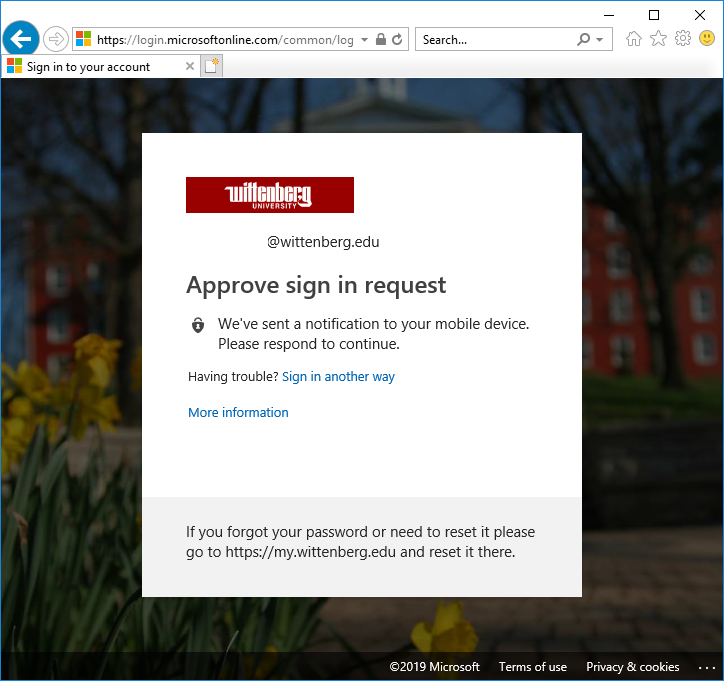
Task: Close the 'Sign in to your account' tab
Action: [x=190, y=66]
